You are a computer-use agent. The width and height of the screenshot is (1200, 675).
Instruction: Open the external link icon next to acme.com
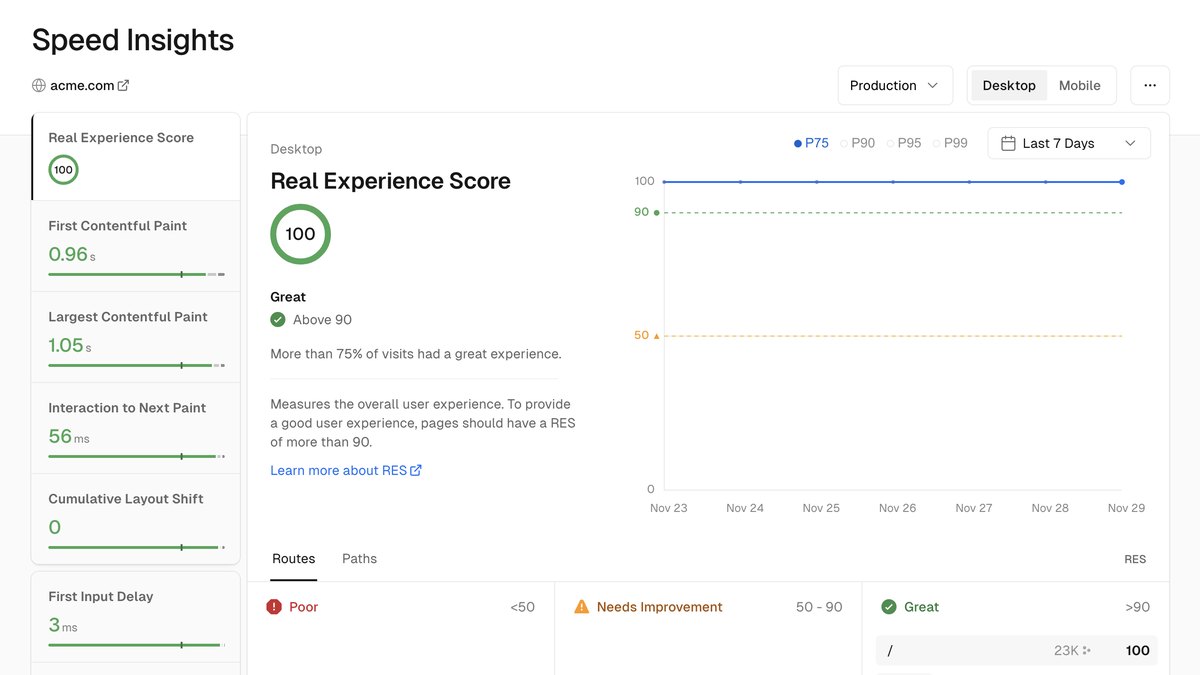[x=123, y=86]
